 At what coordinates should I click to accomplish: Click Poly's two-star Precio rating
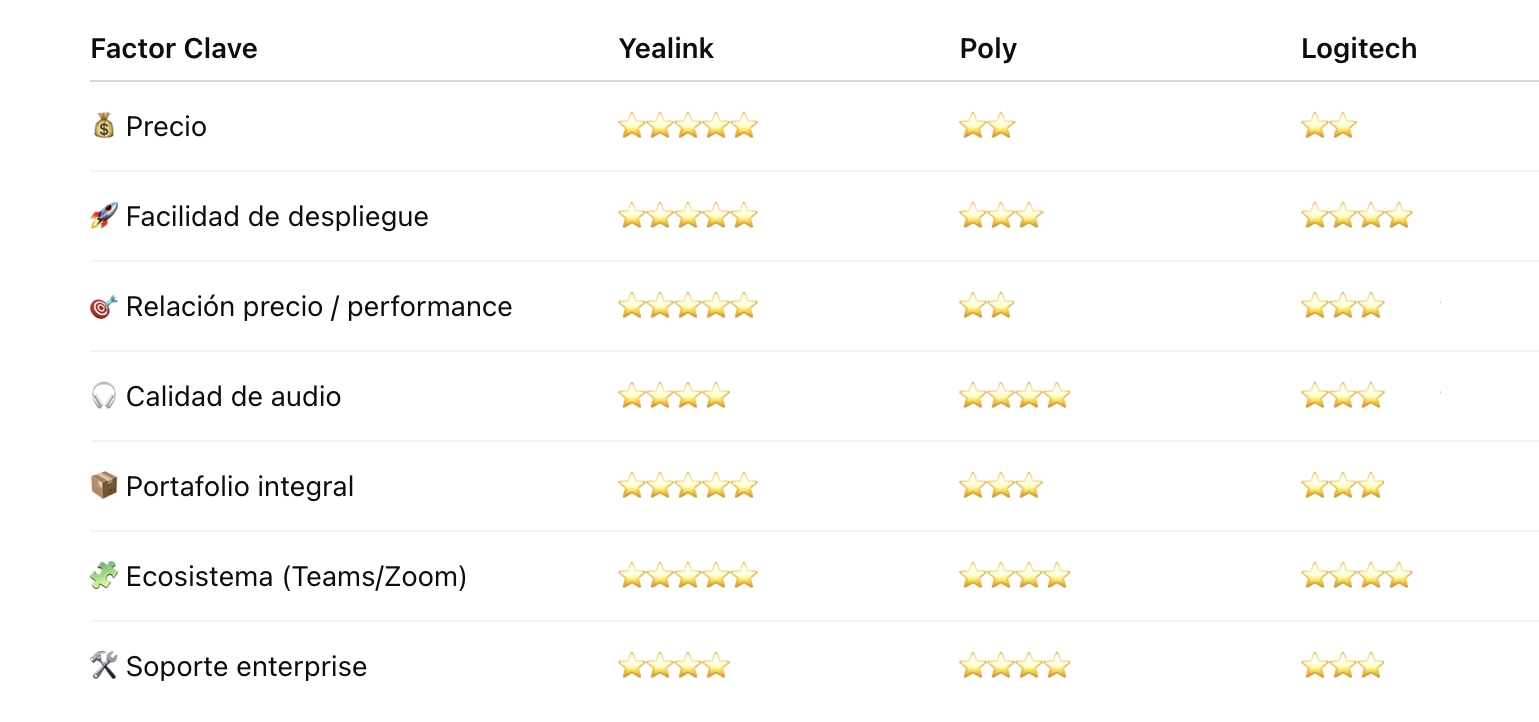pos(987,126)
